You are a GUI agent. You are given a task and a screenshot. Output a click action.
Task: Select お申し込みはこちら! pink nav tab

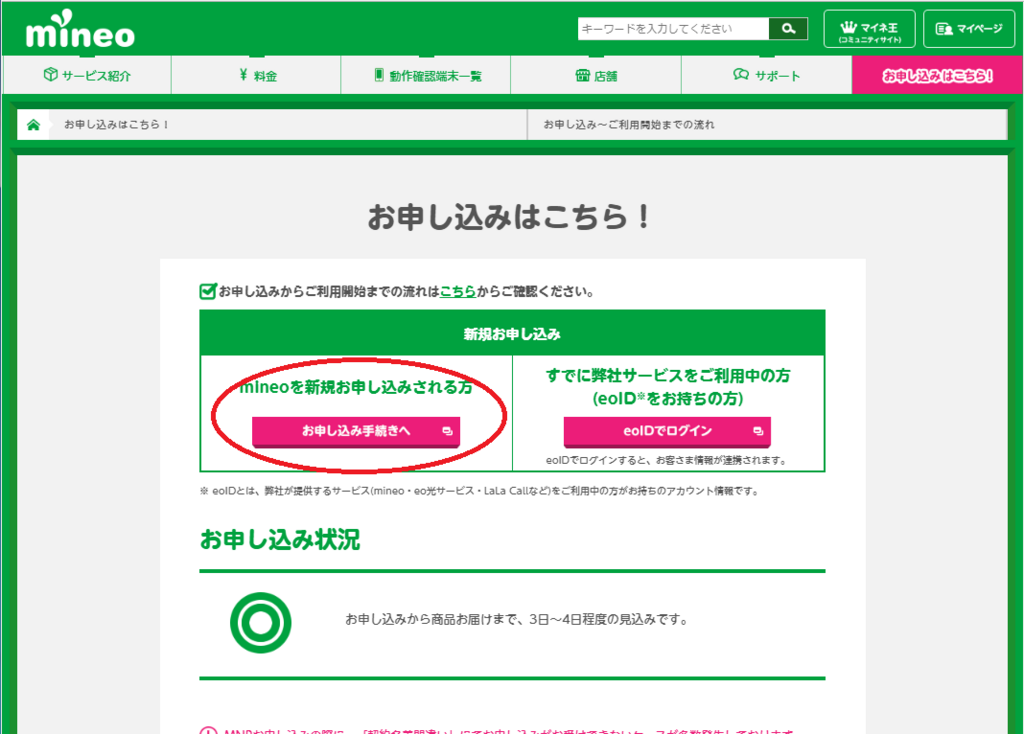click(937, 75)
